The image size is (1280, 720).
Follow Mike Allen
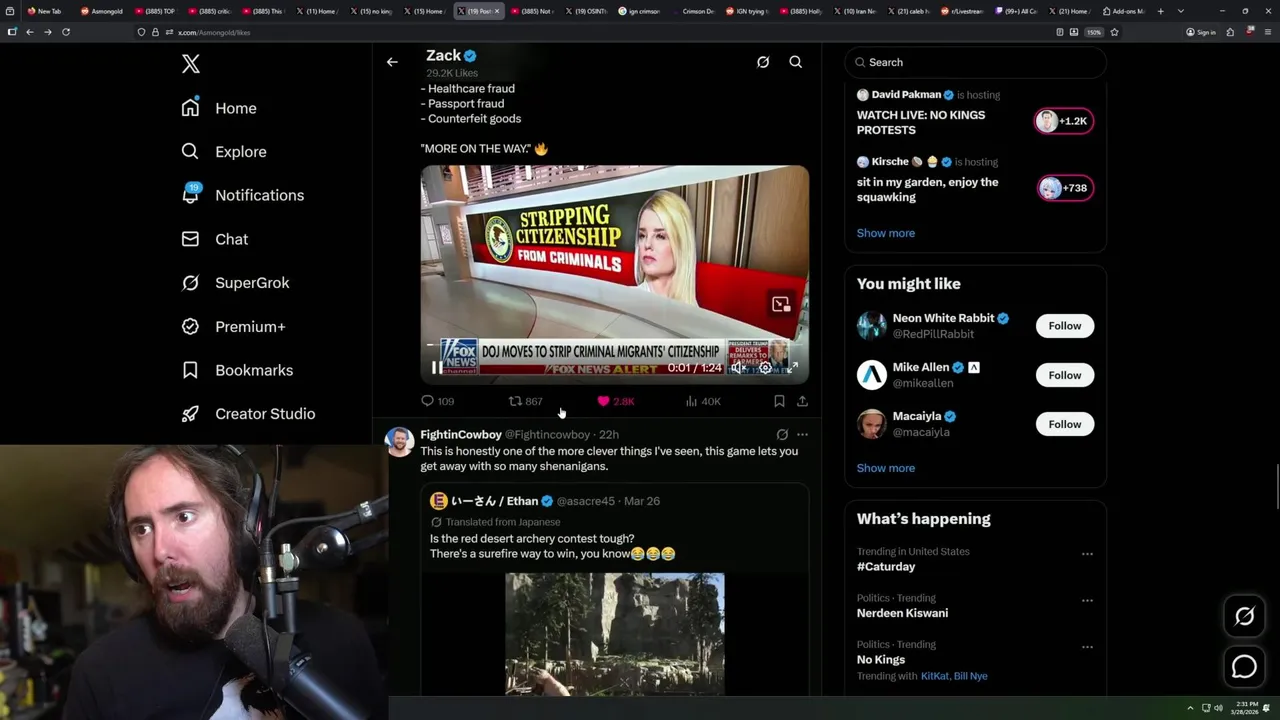tap(1065, 375)
